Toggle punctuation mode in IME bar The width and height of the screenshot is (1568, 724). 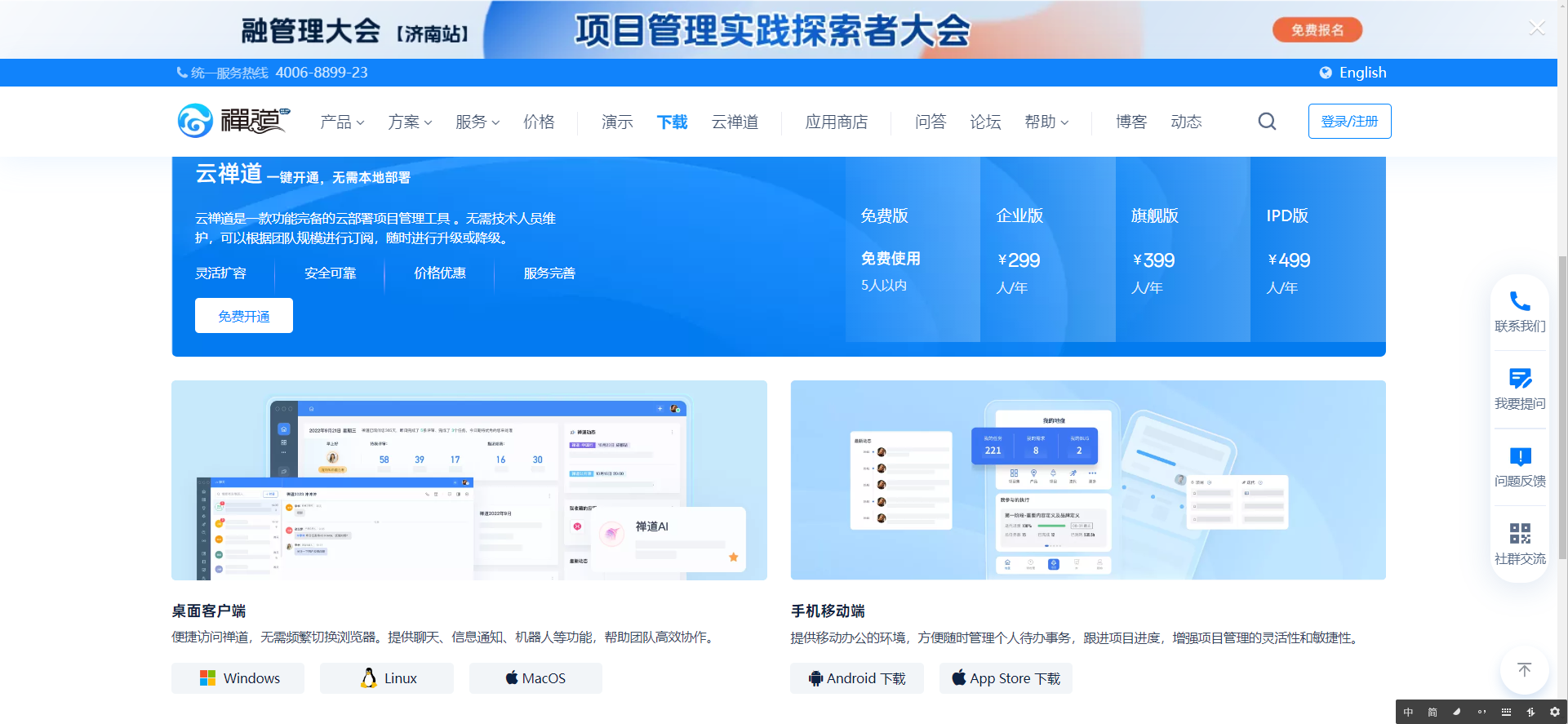pyautogui.click(x=1481, y=712)
